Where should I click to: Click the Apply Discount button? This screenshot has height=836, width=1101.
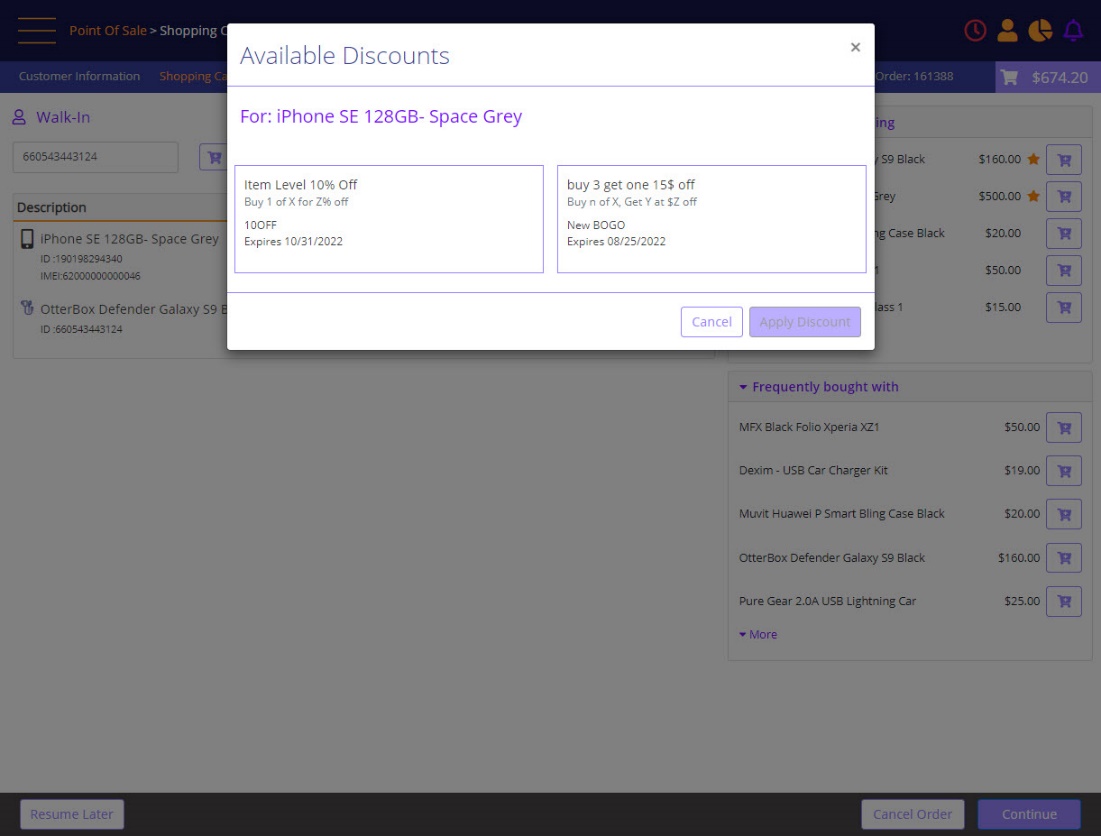(805, 321)
